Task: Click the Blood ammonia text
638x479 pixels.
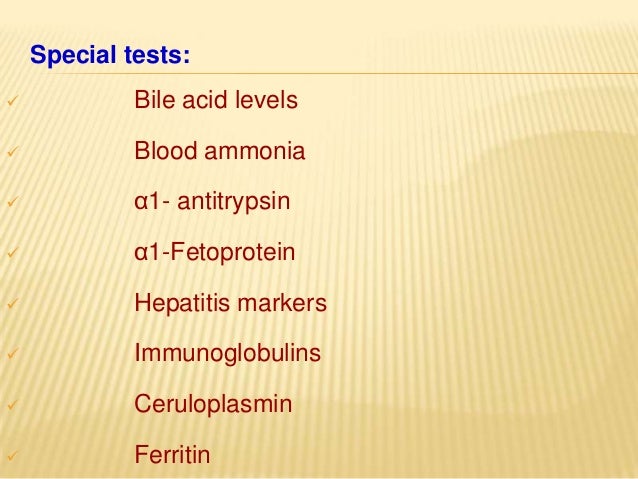Action: (x=220, y=151)
